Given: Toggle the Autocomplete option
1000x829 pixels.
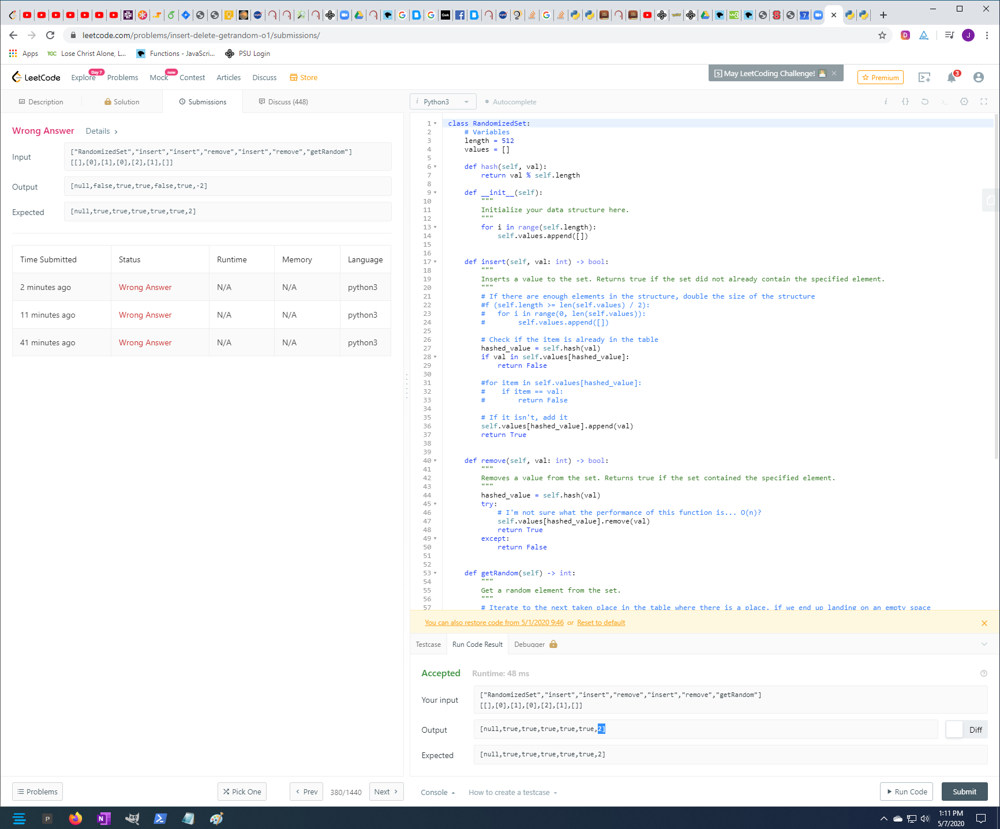Looking at the screenshot, I should tap(511, 102).
